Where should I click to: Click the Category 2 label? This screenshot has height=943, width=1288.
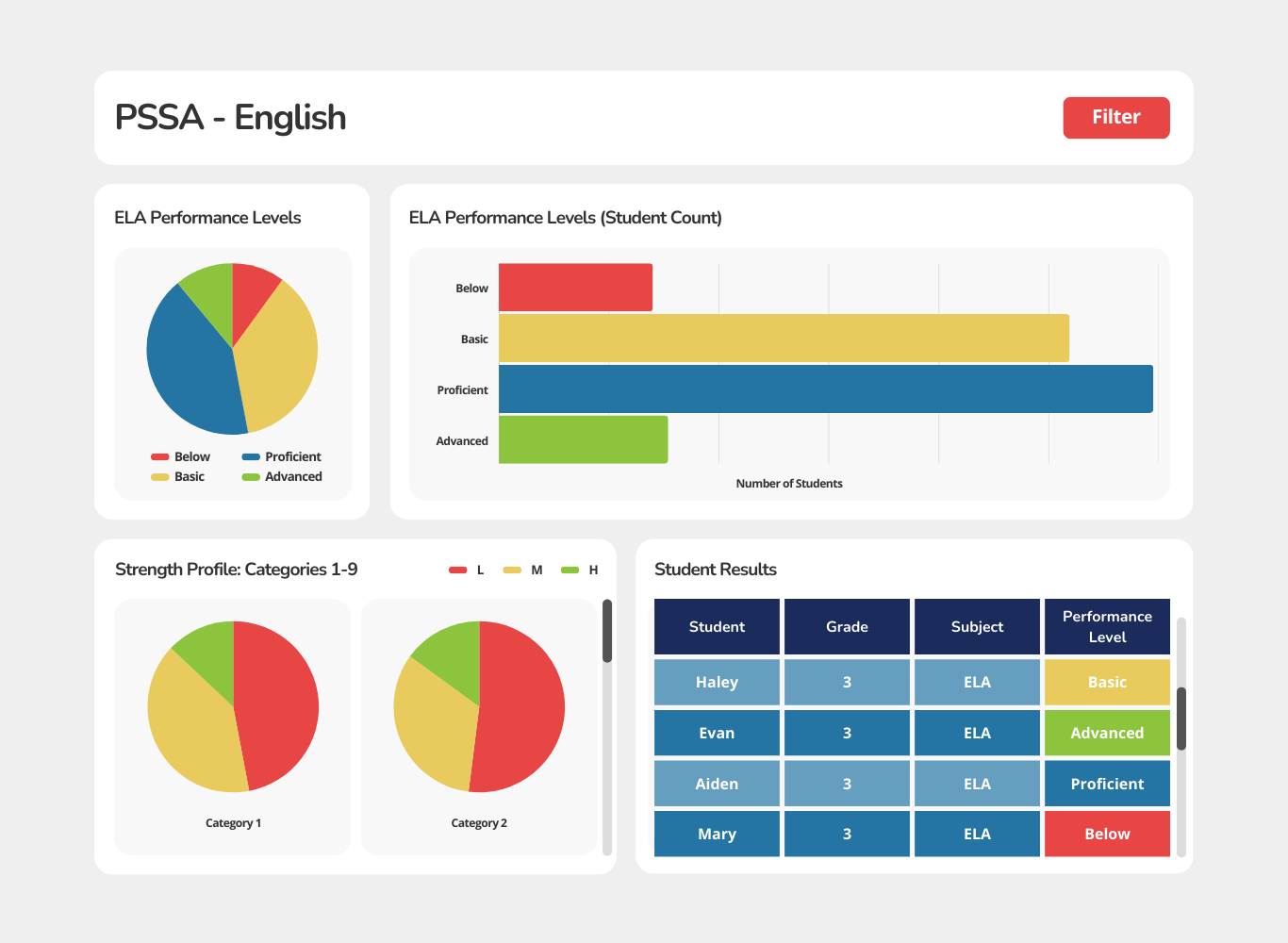pyautogui.click(x=479, y=823)
